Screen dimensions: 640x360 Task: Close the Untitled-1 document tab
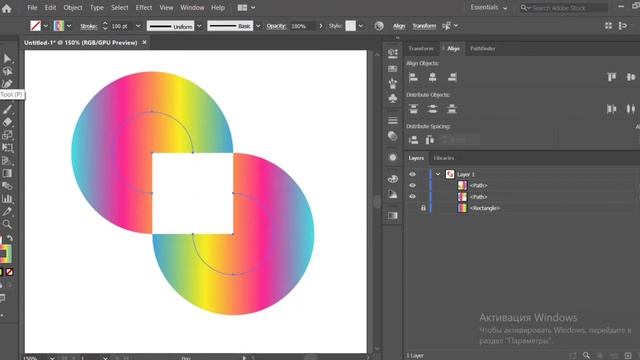coord(144,42)
